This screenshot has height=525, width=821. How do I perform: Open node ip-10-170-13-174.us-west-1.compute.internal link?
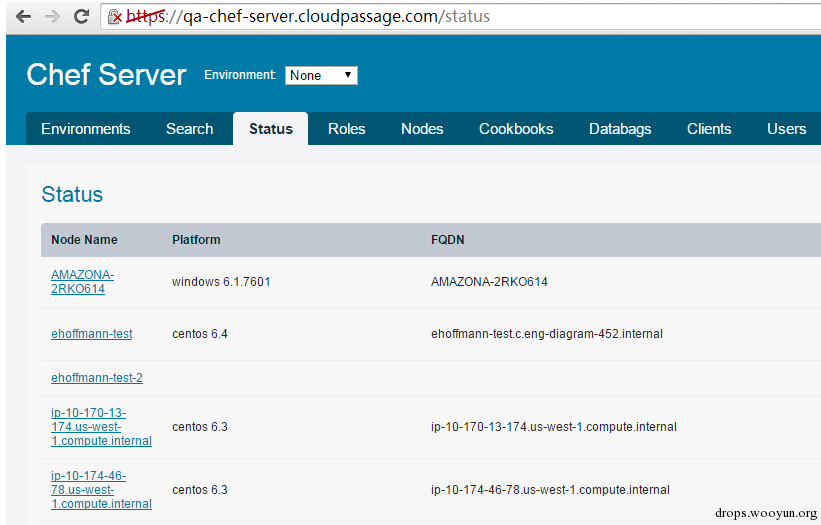click(101, 427)
